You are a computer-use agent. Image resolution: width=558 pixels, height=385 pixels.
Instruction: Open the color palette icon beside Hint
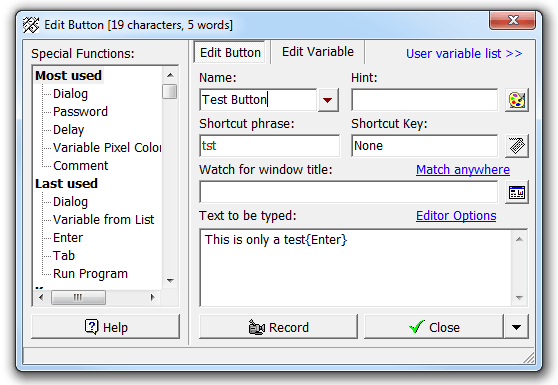(x=517, y=100)
